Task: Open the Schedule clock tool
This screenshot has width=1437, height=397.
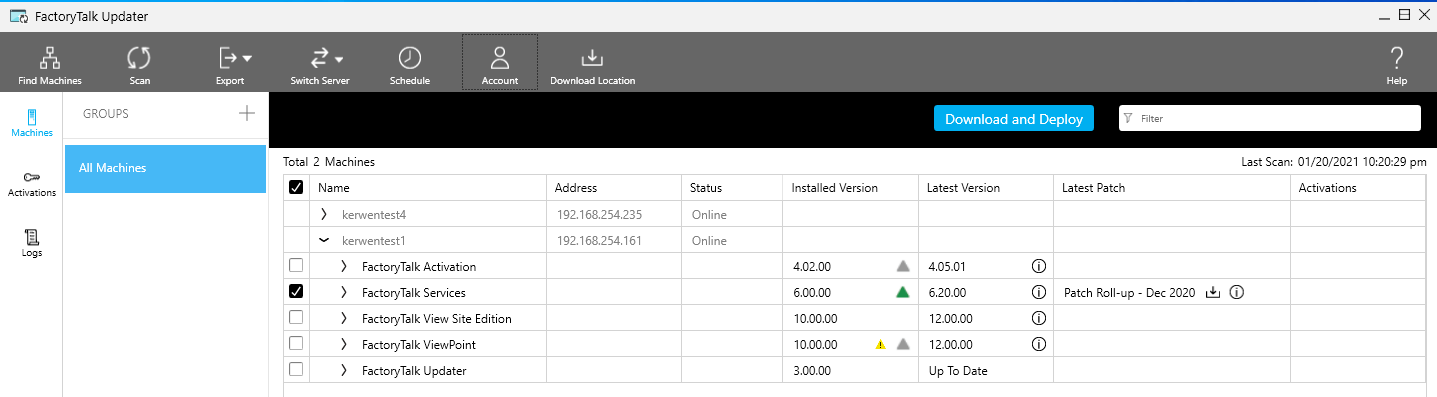Action: click(x=410, y=65)
